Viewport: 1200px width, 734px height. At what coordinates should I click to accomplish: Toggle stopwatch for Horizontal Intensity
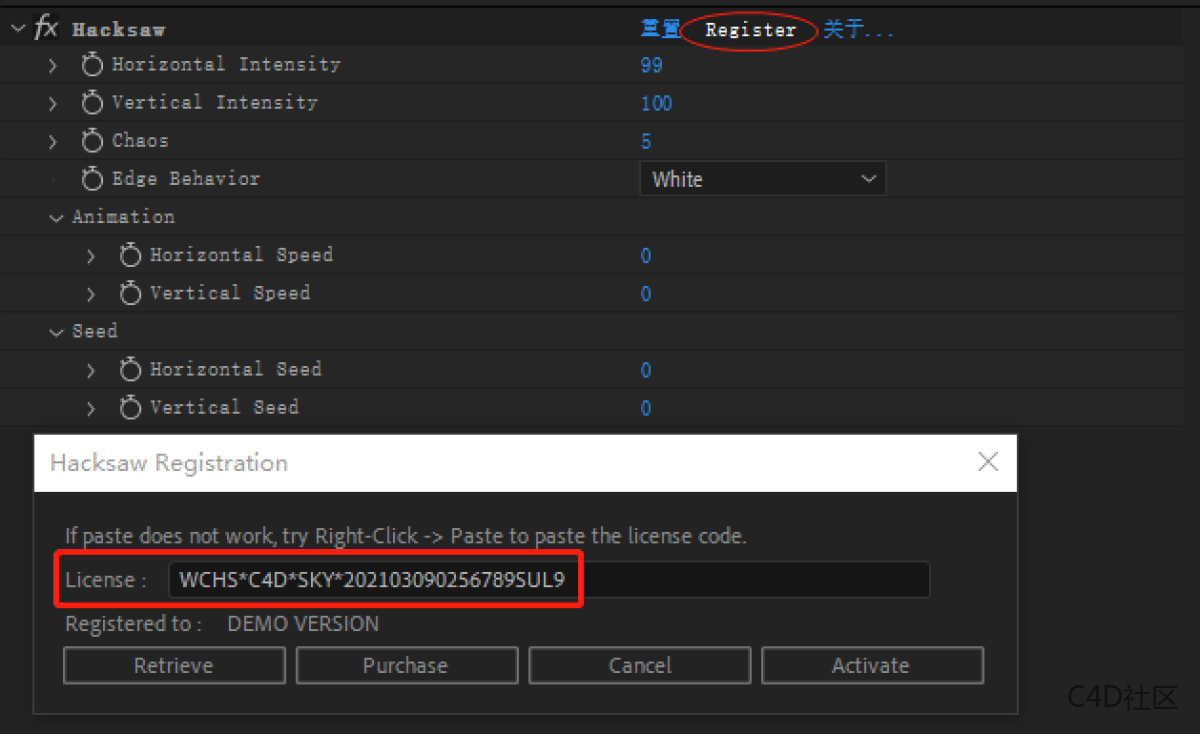click(92, 65)
